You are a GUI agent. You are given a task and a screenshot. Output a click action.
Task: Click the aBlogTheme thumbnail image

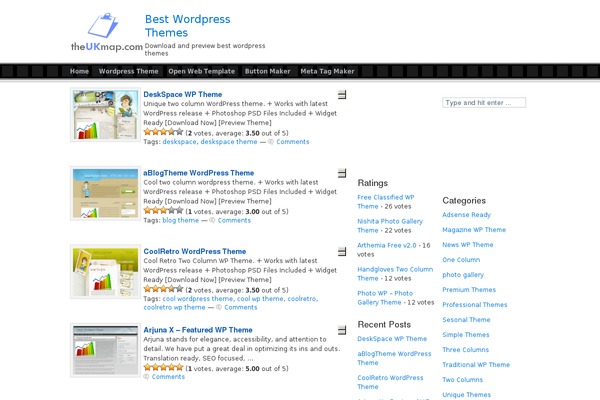(x=105, y=193)
